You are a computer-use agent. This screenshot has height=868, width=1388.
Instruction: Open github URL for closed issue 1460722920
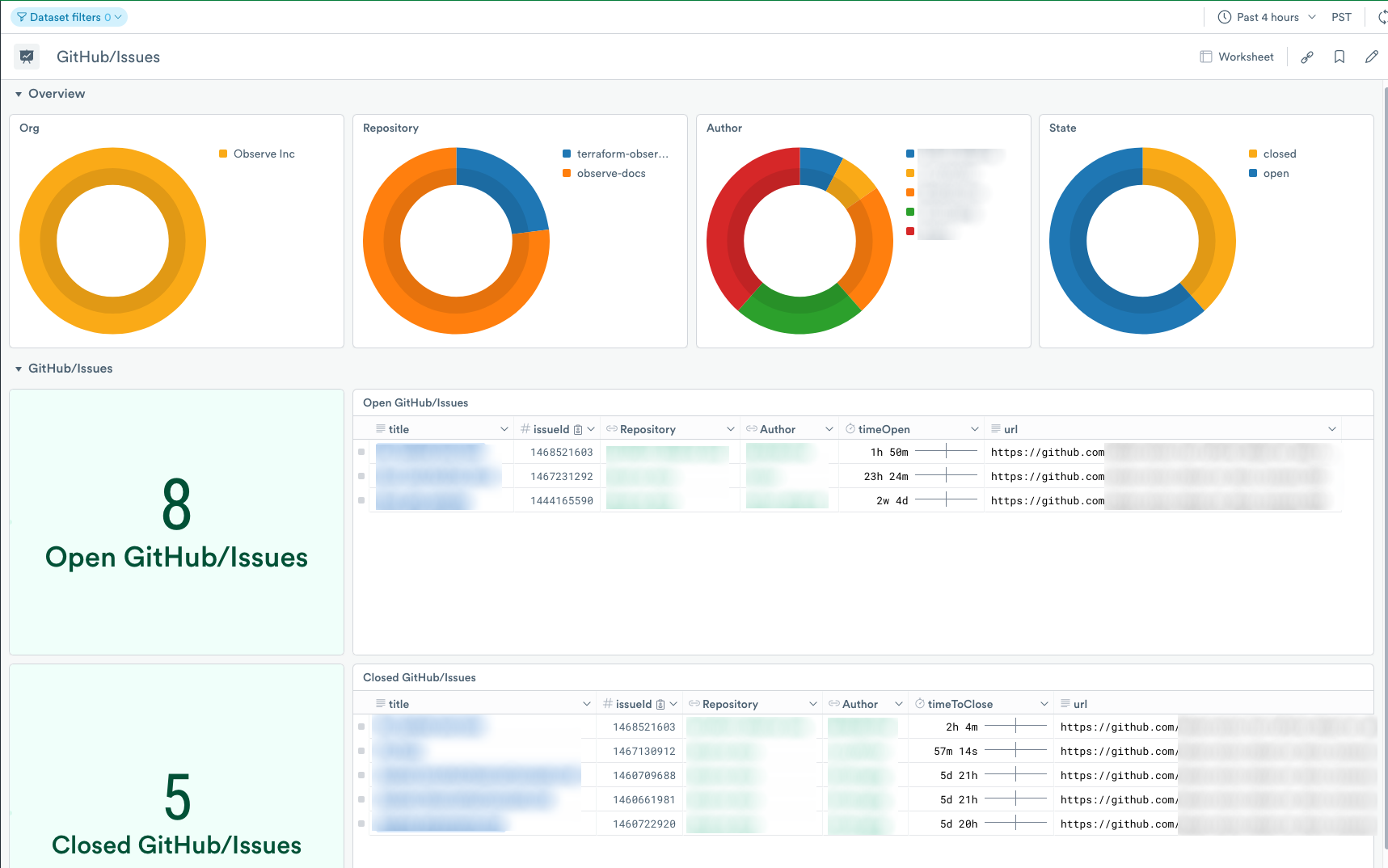pyautogui.click(x=1120, y=824)
